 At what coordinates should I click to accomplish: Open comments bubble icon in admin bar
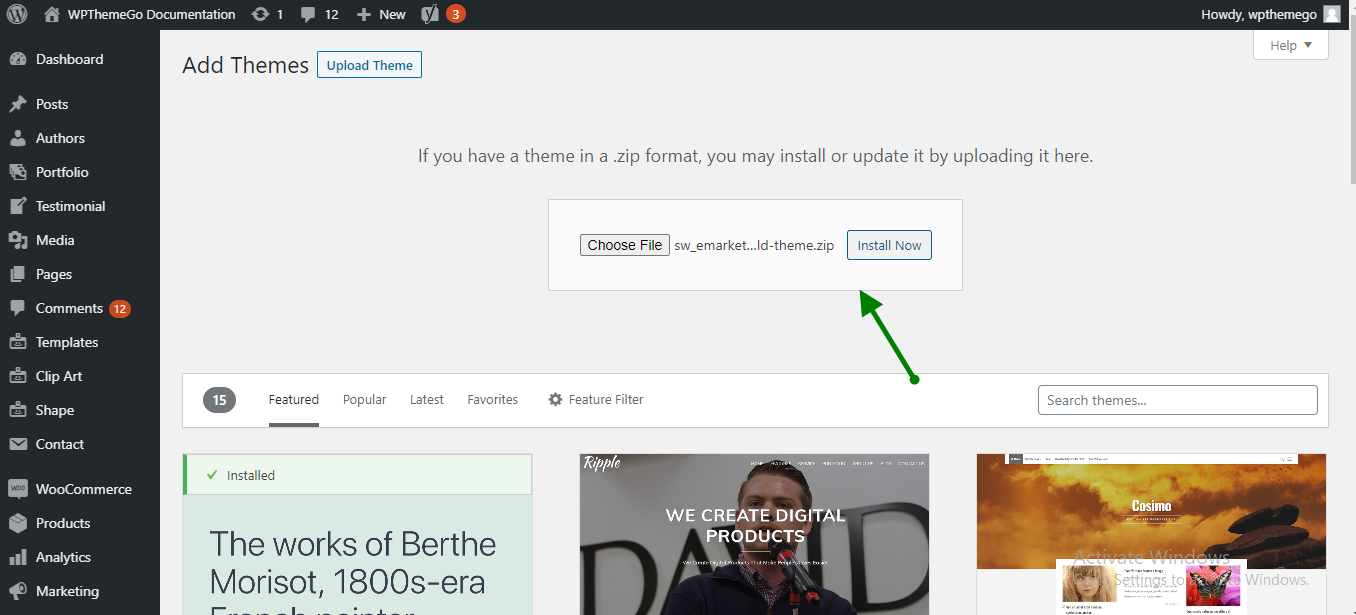pyautogui.click(x=308, y=15)
